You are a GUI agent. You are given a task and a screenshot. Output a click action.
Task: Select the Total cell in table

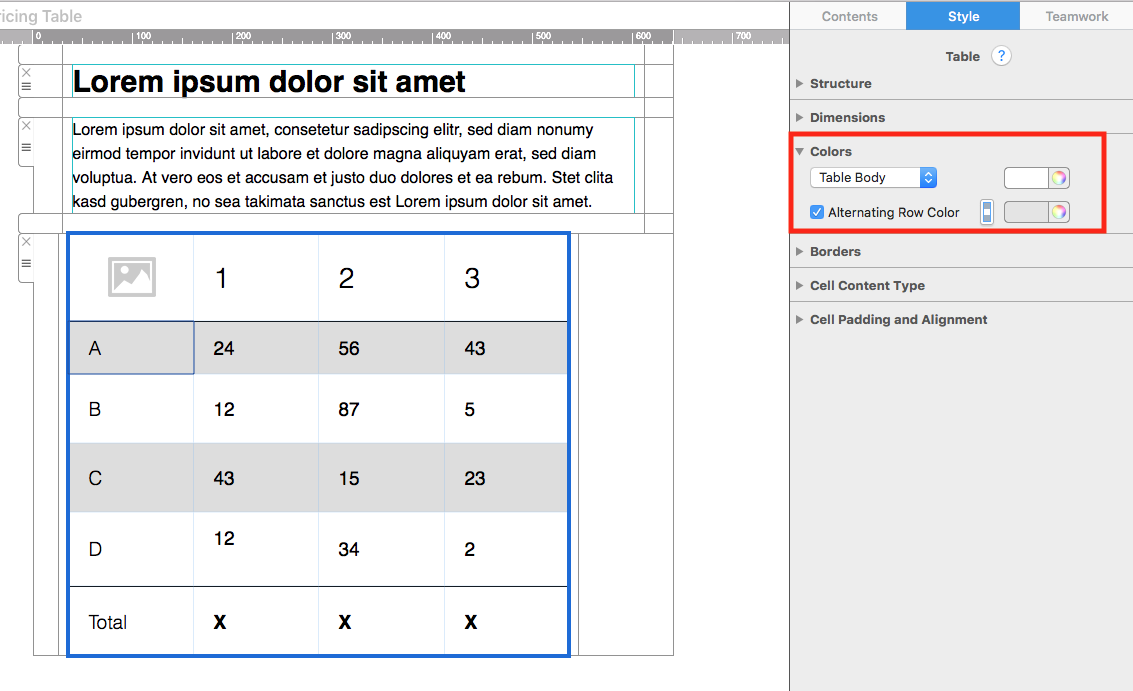(108, 622)
